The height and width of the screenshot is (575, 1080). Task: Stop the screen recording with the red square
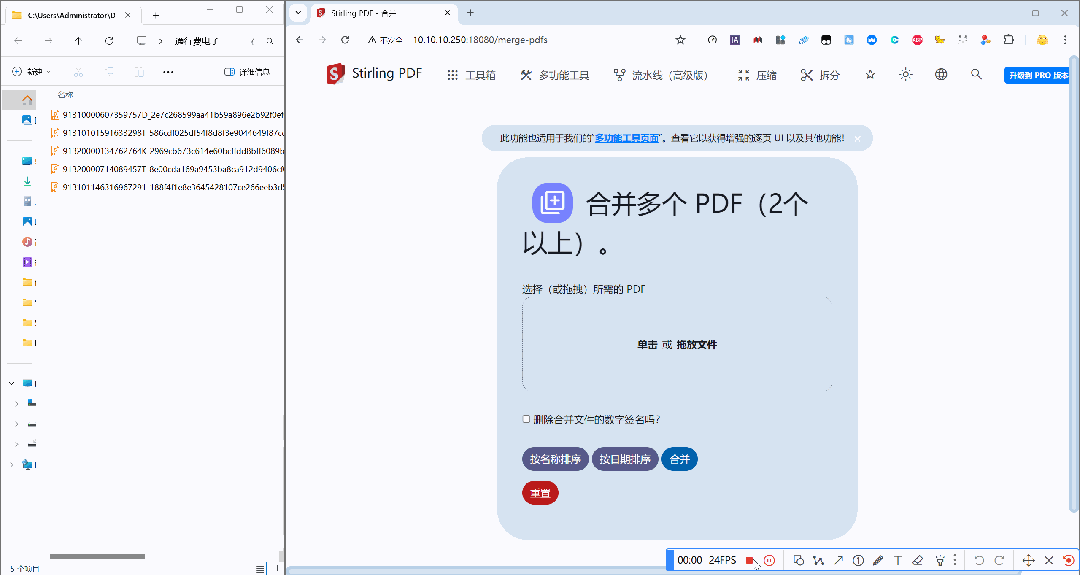(750, 561)
